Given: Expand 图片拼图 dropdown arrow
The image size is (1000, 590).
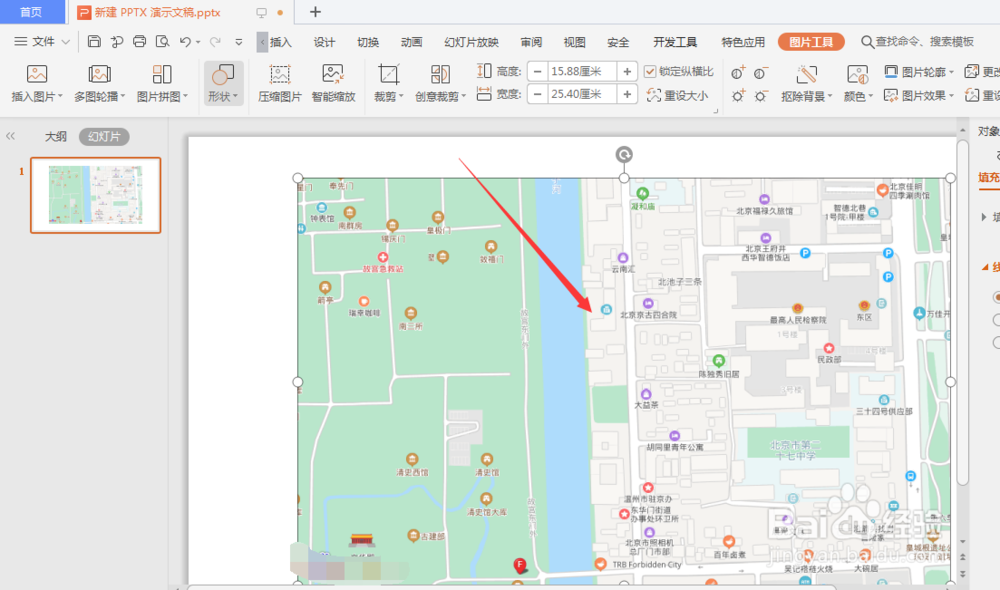Looking at the screenshot, I should pos(186,96).
